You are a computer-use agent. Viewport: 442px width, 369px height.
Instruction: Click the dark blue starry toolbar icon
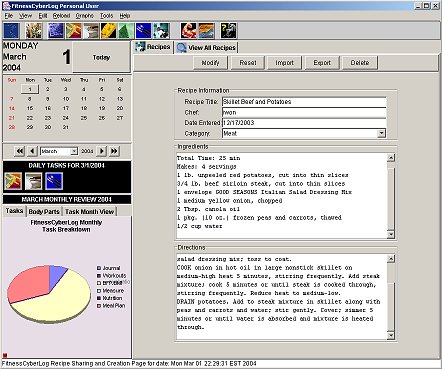tap(11, 31)
